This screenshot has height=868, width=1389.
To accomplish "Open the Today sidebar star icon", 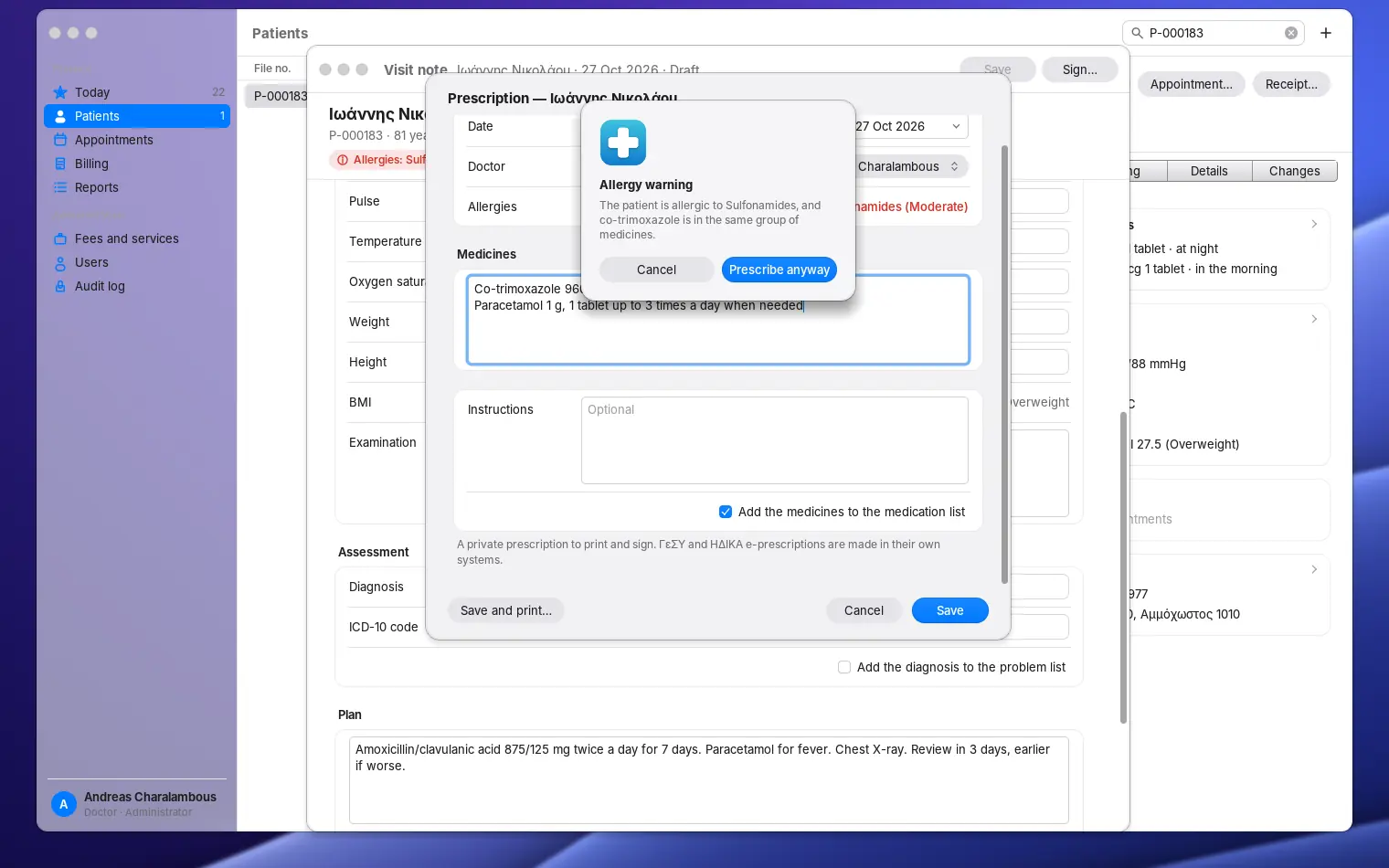I will 60,92.
